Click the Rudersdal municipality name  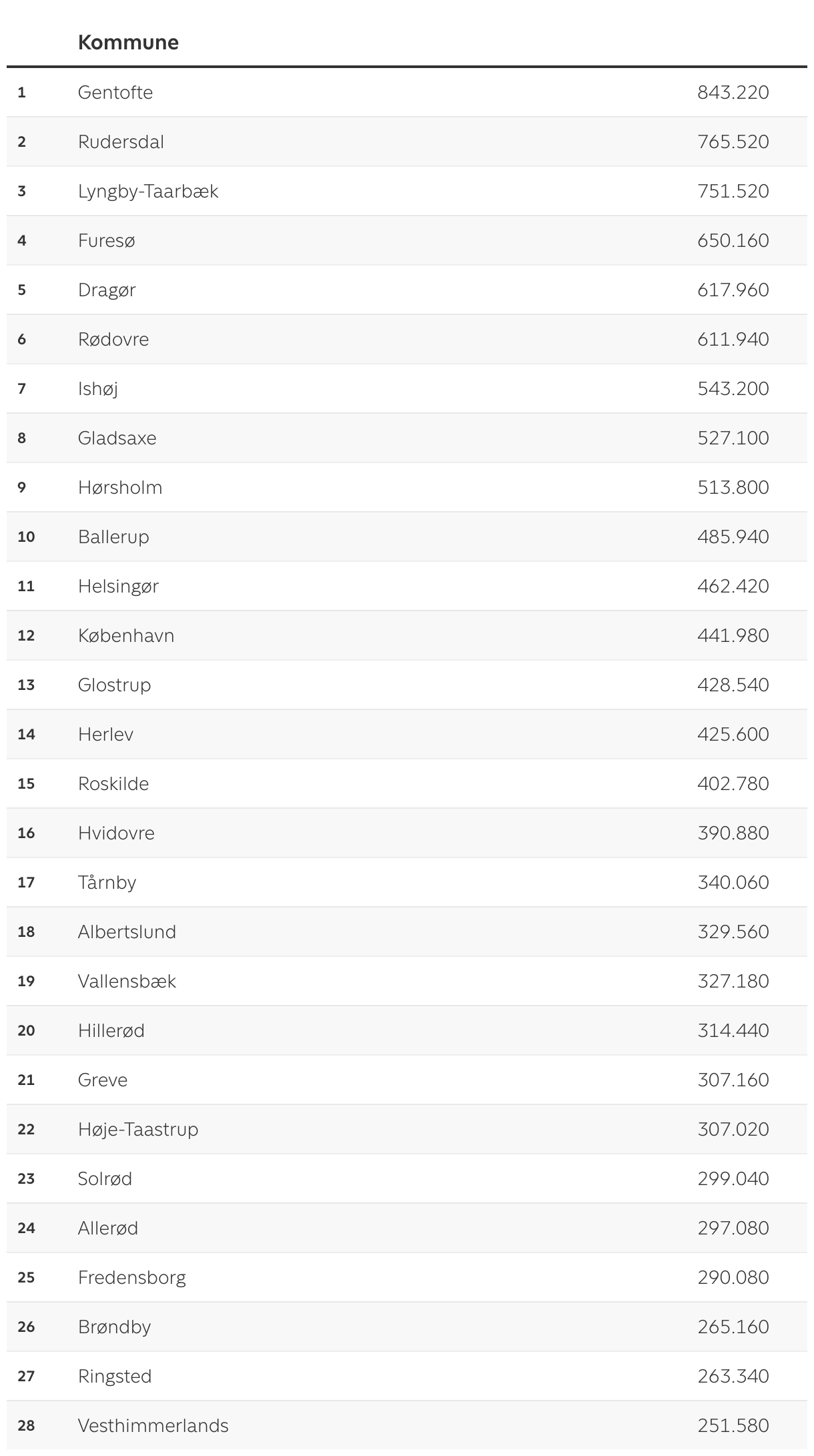pos(121,141)
